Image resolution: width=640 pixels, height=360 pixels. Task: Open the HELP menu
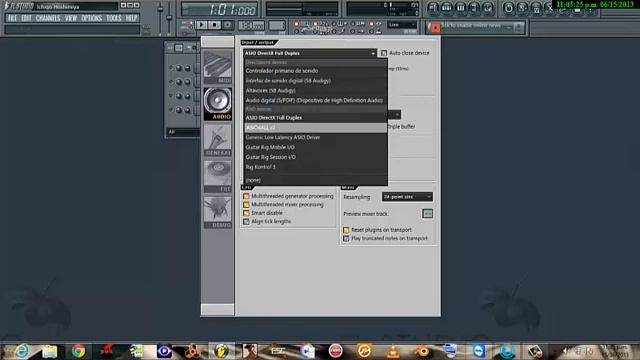pyautogui.click(x=131, y=18)
